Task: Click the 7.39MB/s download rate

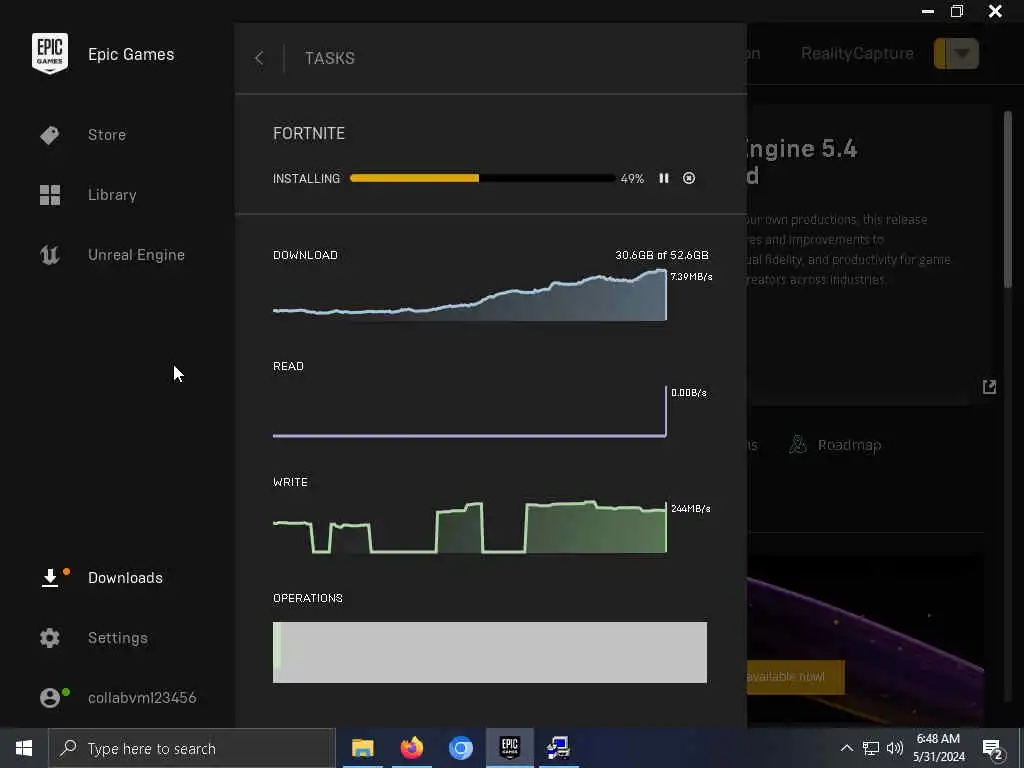Action: (691, 277)
